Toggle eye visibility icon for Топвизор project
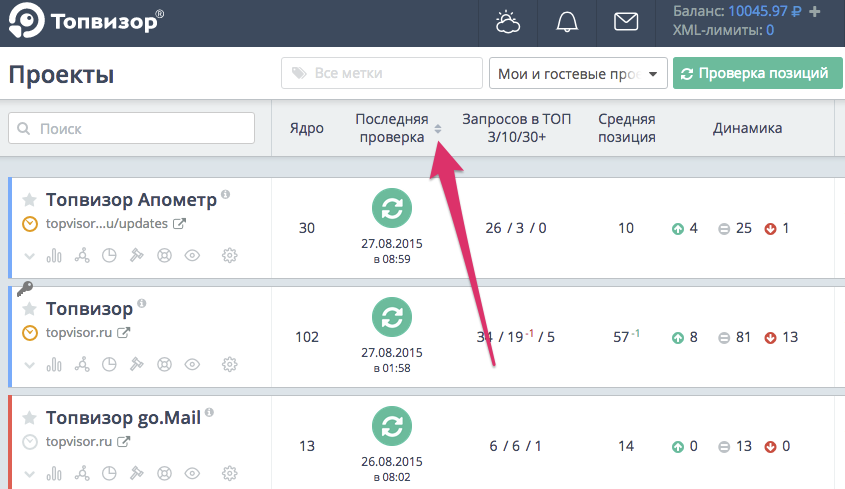Image resolution: width=845 pixels, height=489 pixels. 192,364
